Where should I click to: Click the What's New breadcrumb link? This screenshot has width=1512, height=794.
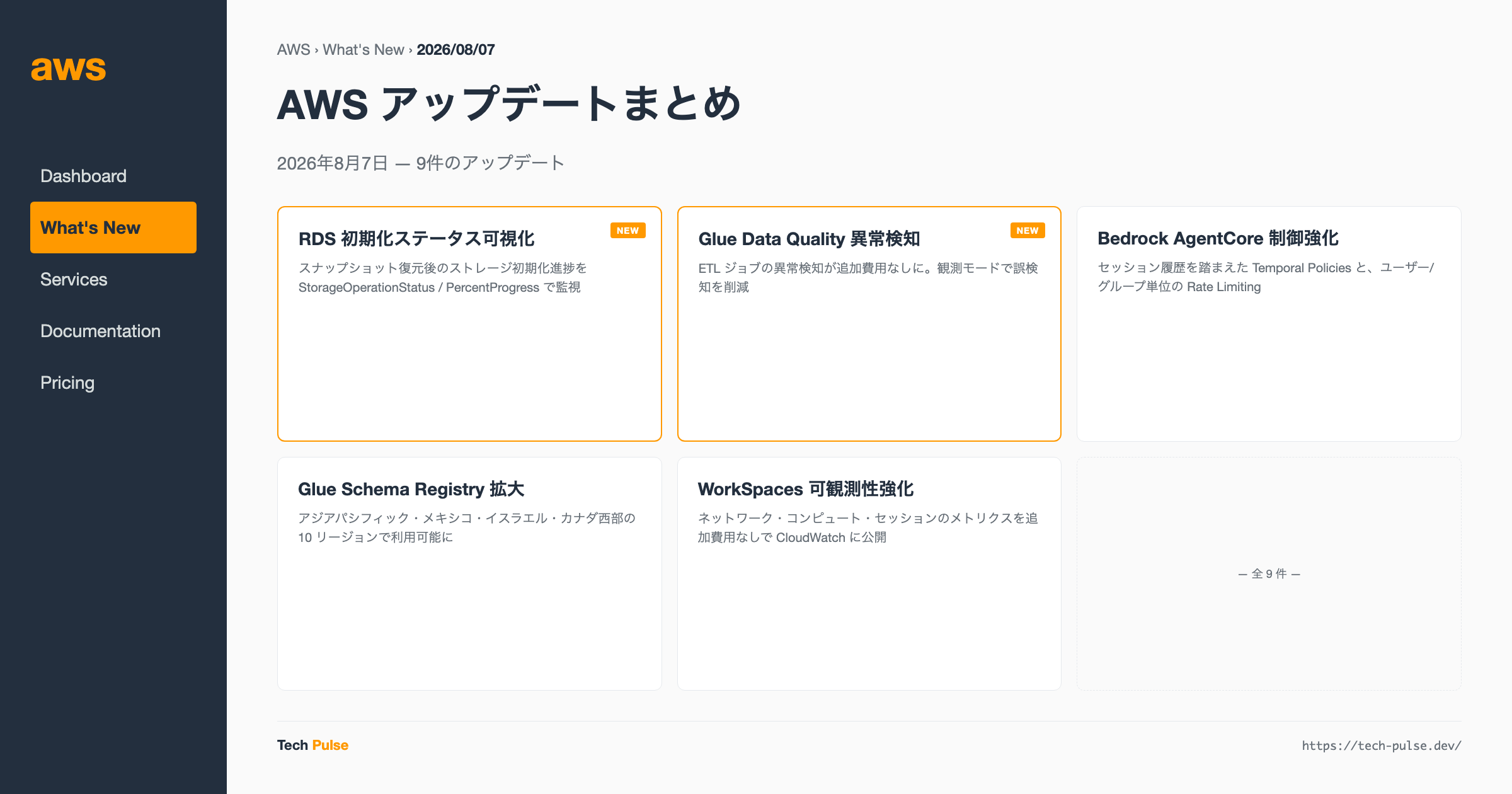(x=364, y=50)
